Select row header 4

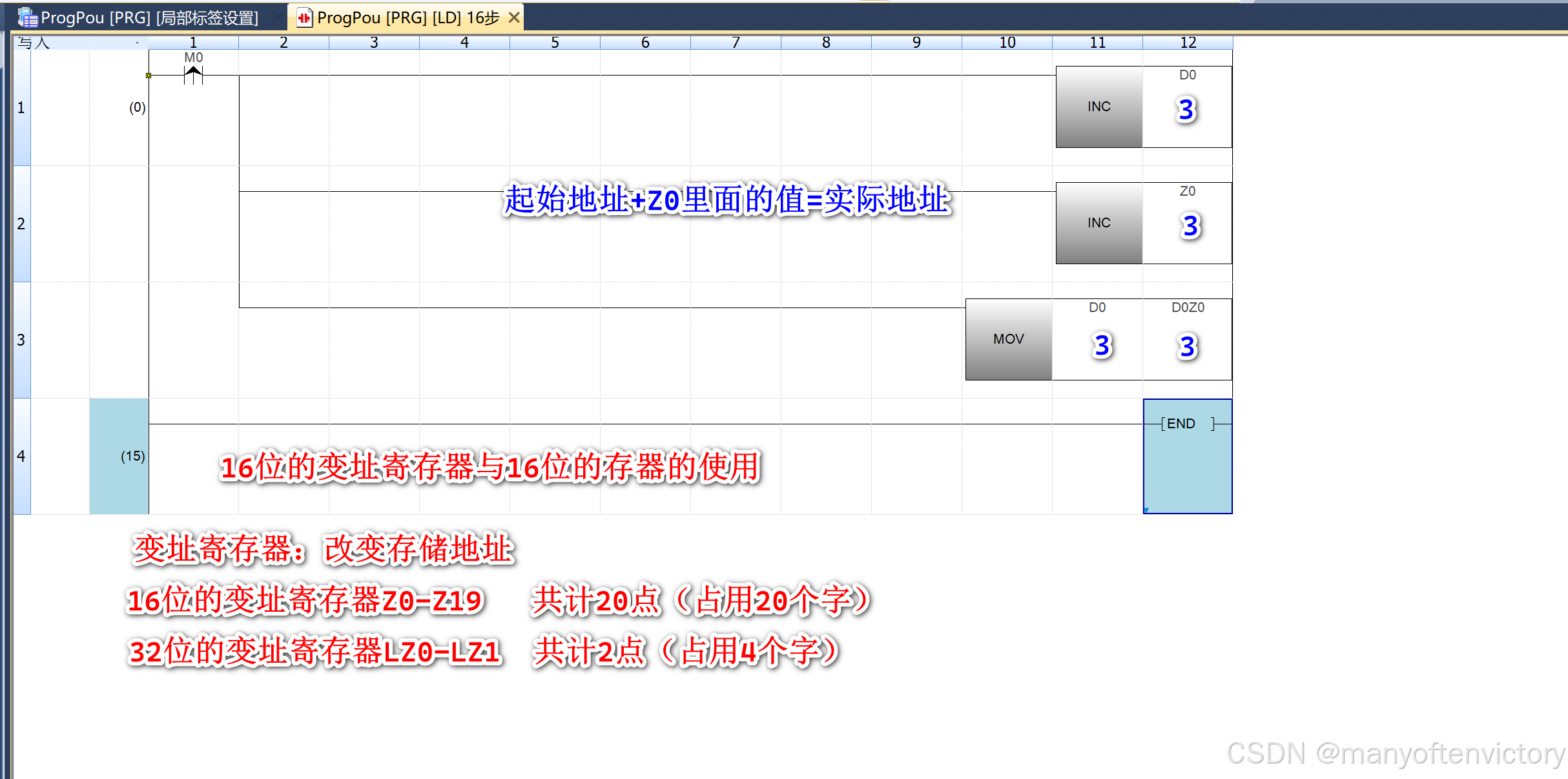[21, 456]
